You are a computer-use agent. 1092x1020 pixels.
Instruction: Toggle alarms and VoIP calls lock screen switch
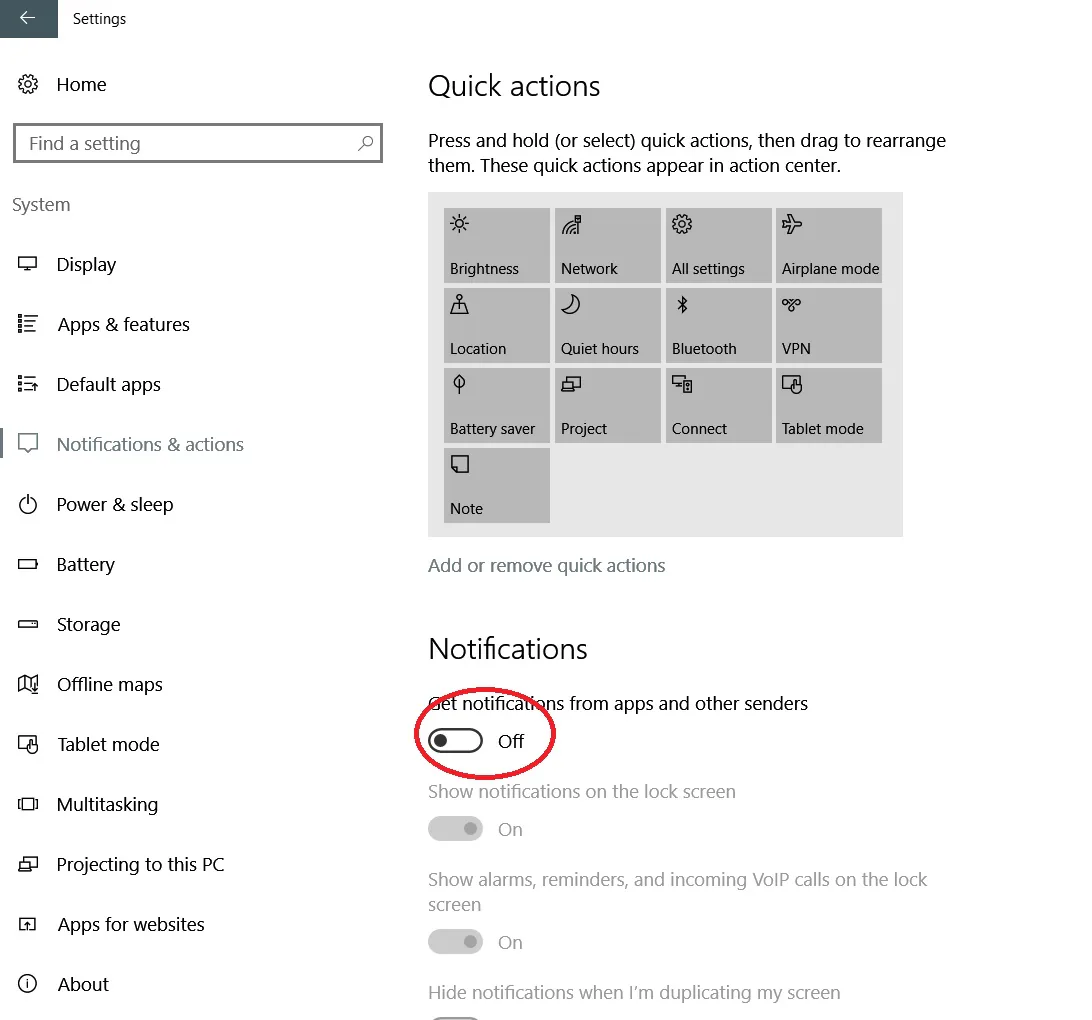coord(455,941)
